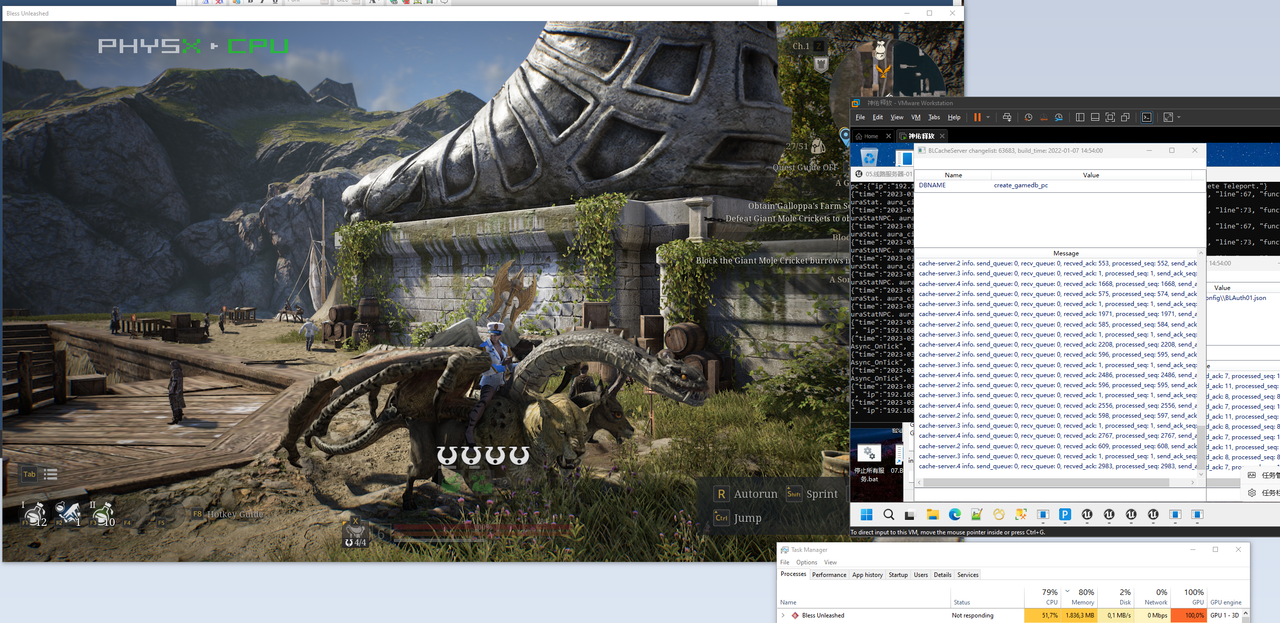The width and height of the screenshot is (1280, 623).
Task: Sort Task Manager by Memory column
Action: [x=1081, y=596]
